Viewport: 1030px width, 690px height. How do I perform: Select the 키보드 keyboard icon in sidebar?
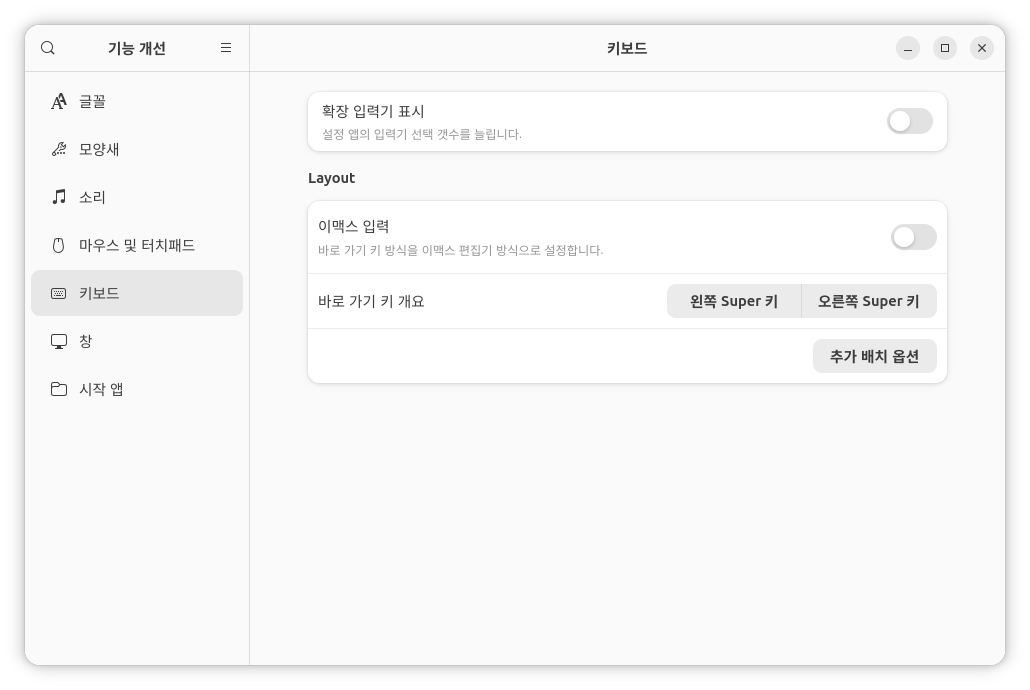59,293
